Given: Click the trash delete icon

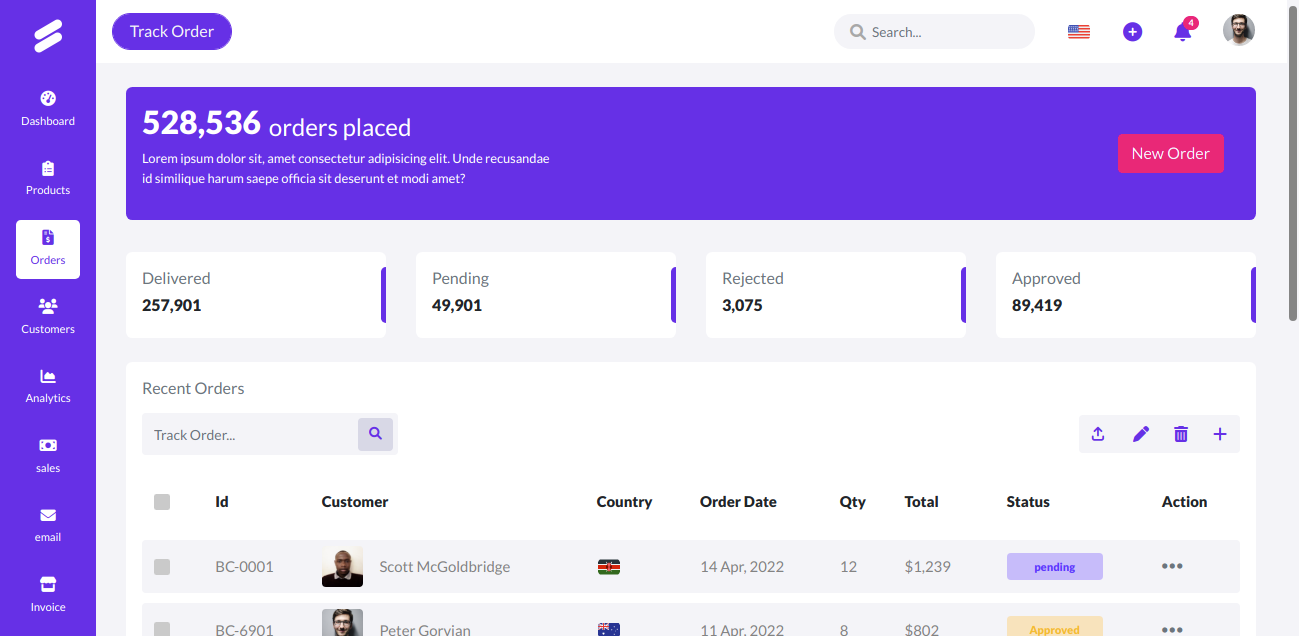Looking at the screenshot, I should point(1181,434).
